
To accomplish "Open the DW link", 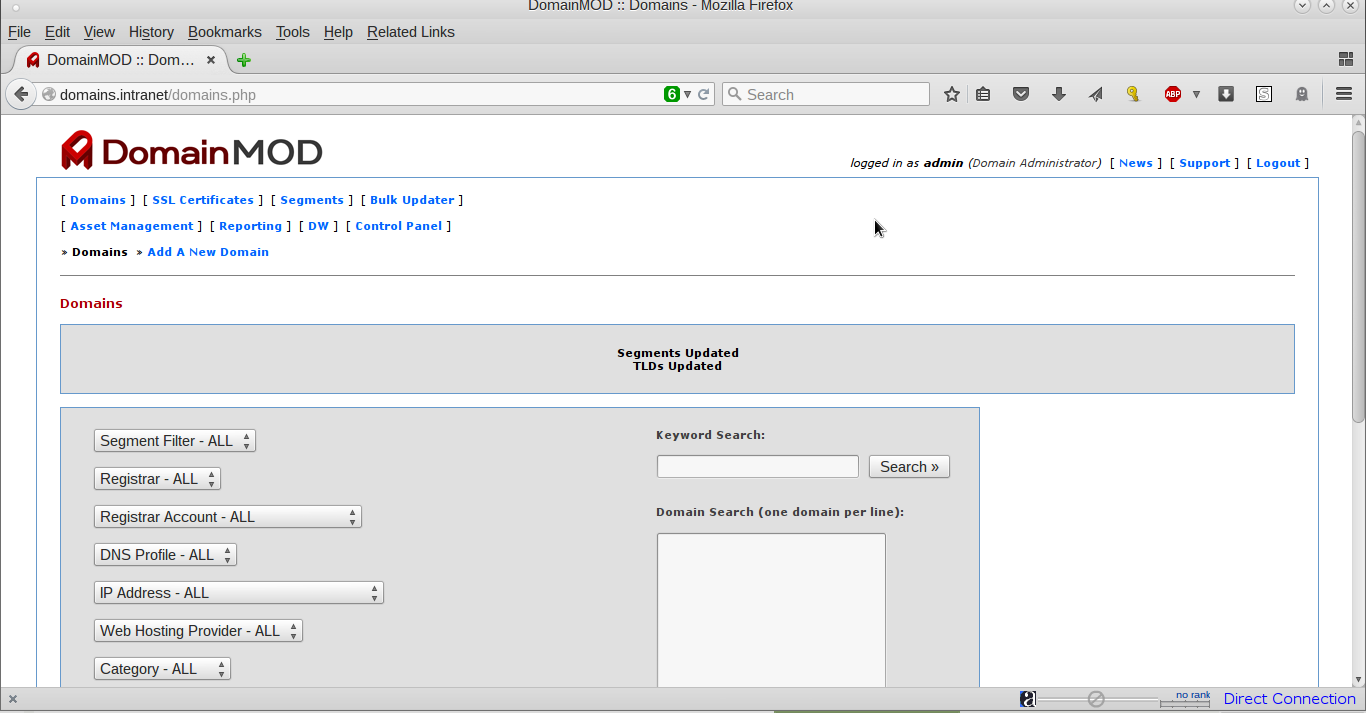I will tap(318, 226).
